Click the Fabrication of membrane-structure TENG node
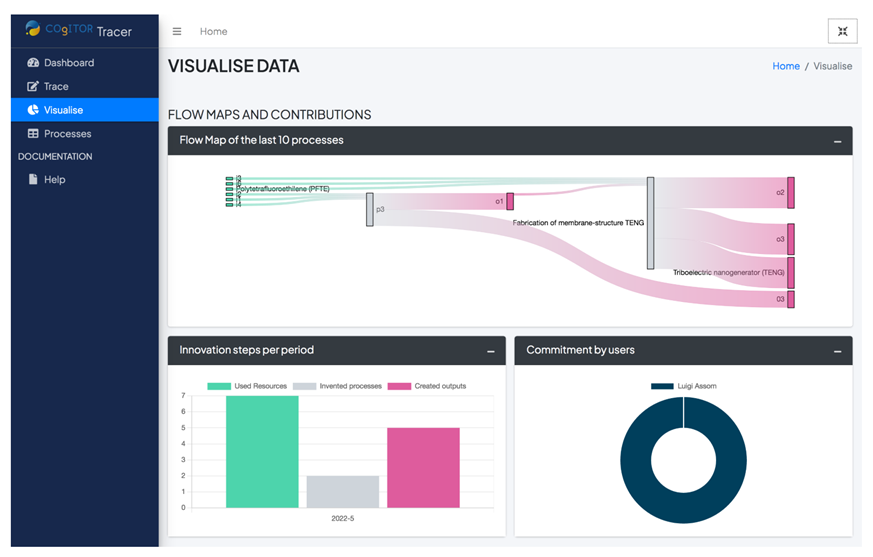Screen dimensions: 873x557 click(650, 223)
